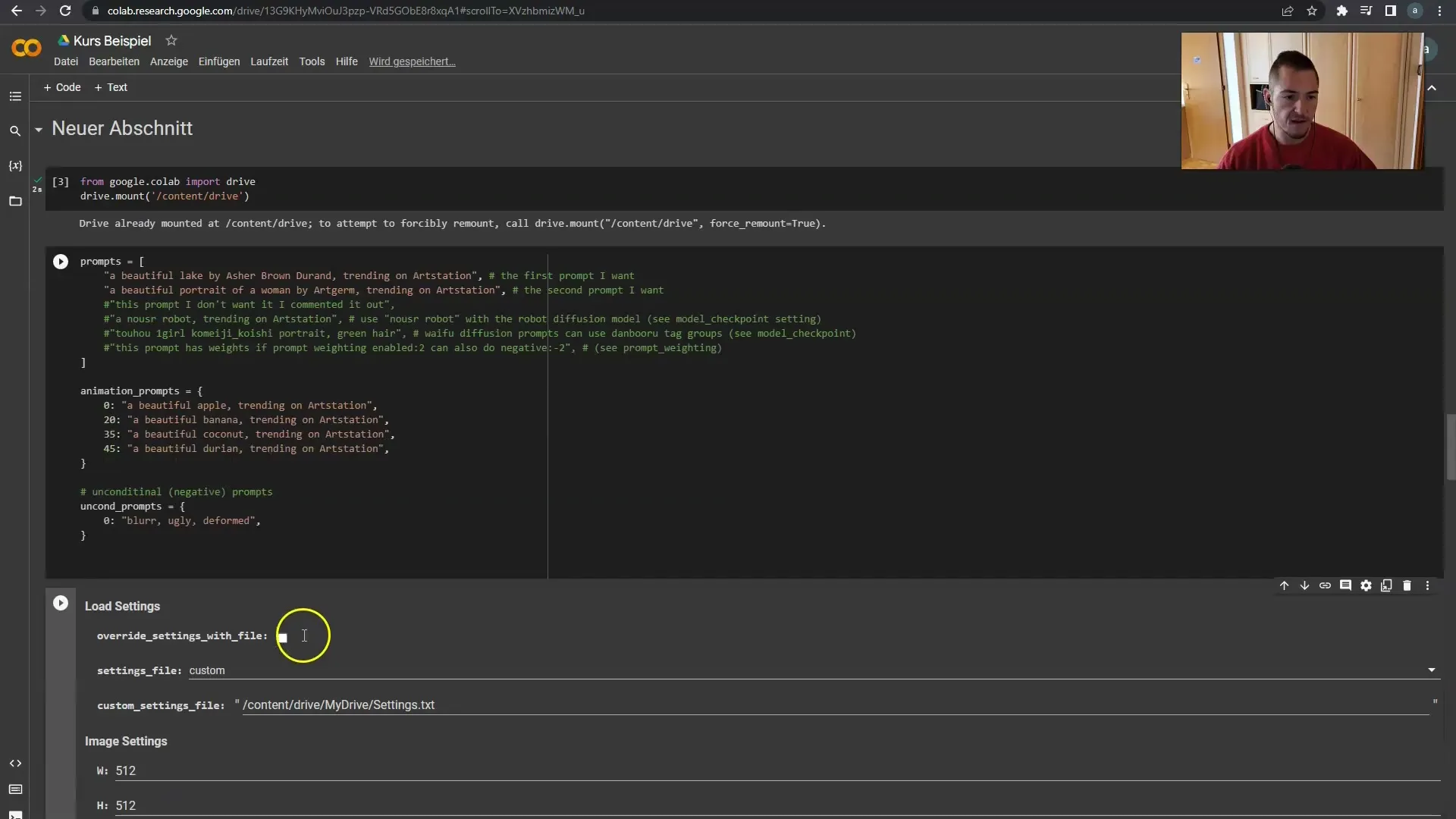Open more cell actions menu

(1427, 585)
